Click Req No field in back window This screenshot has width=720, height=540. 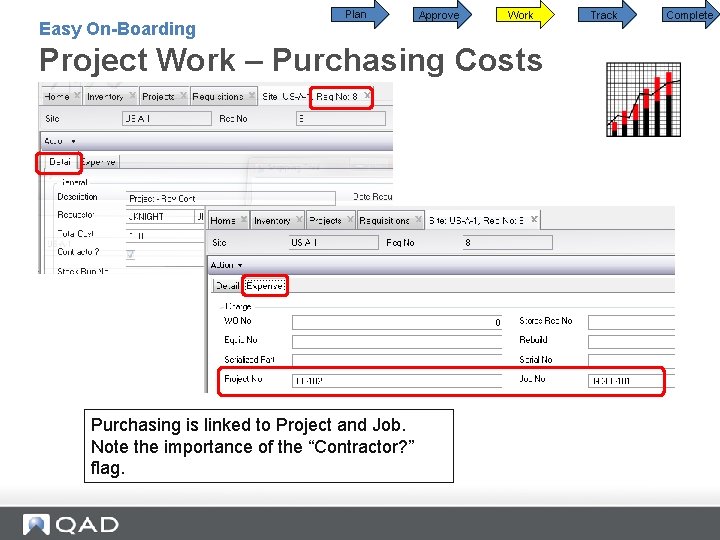point(341,118)
